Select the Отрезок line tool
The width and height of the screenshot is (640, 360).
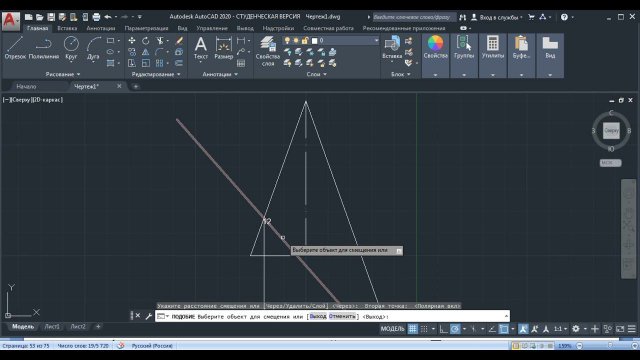15,48
